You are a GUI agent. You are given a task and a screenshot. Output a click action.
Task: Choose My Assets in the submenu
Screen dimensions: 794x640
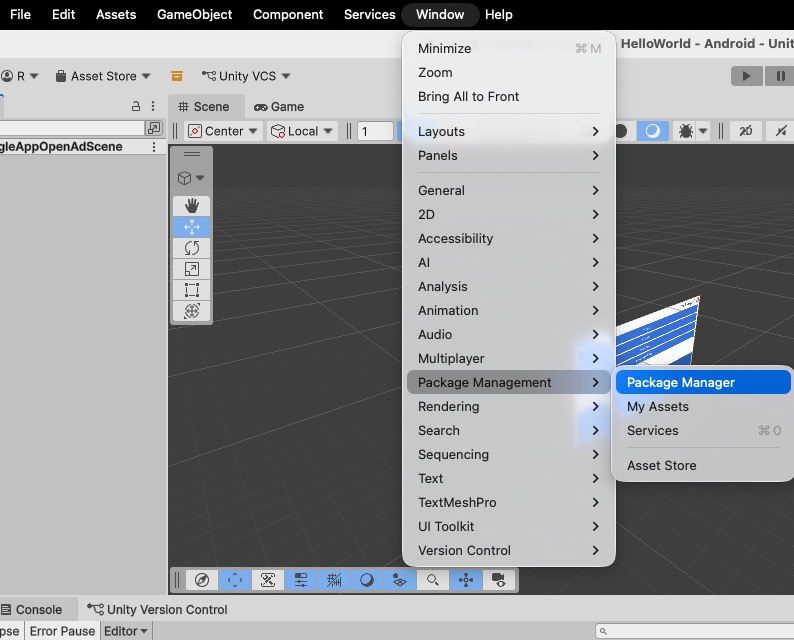tap(703, 407)
